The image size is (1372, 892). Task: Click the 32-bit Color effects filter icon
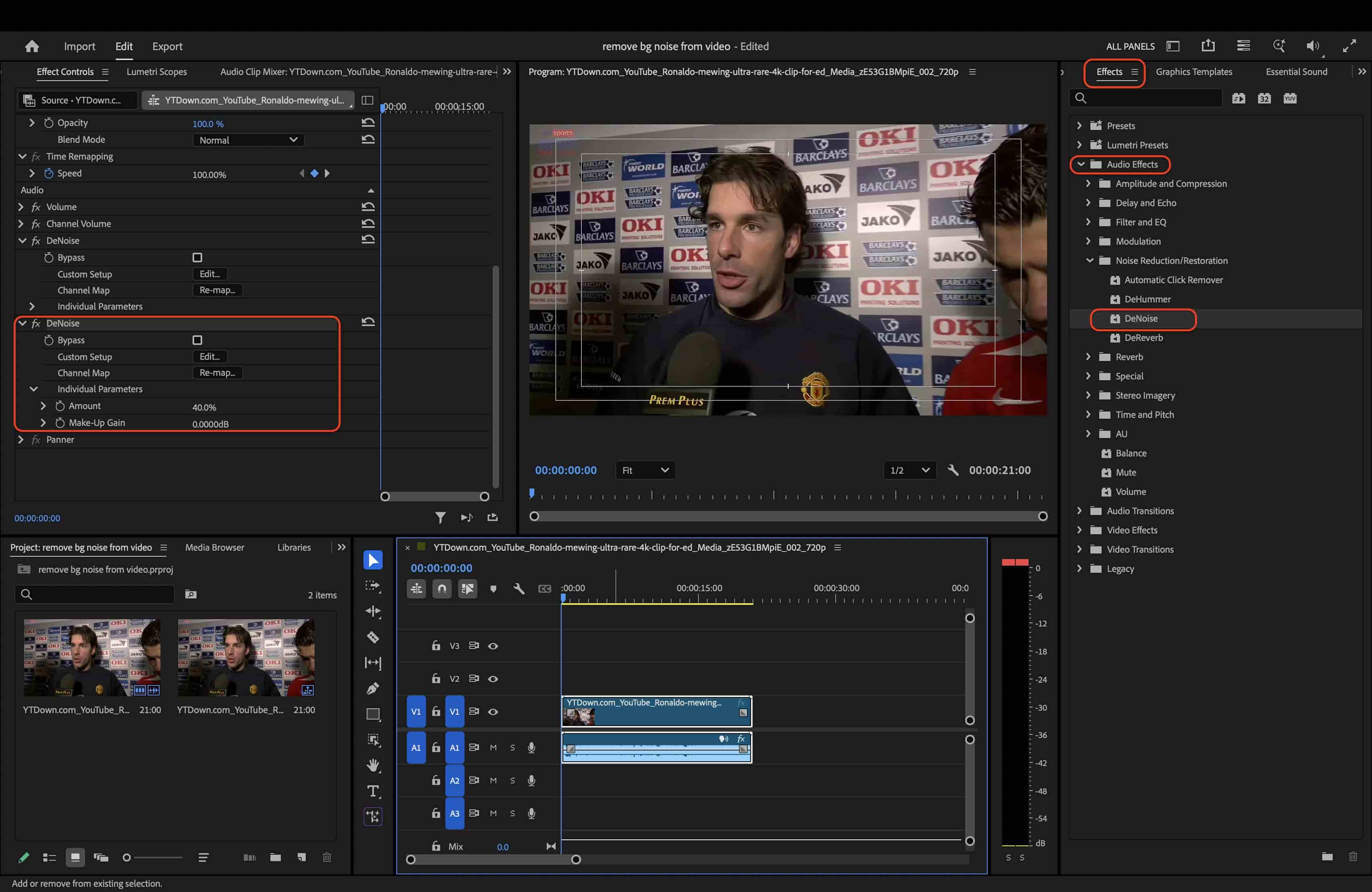(x=1264, y=99)
